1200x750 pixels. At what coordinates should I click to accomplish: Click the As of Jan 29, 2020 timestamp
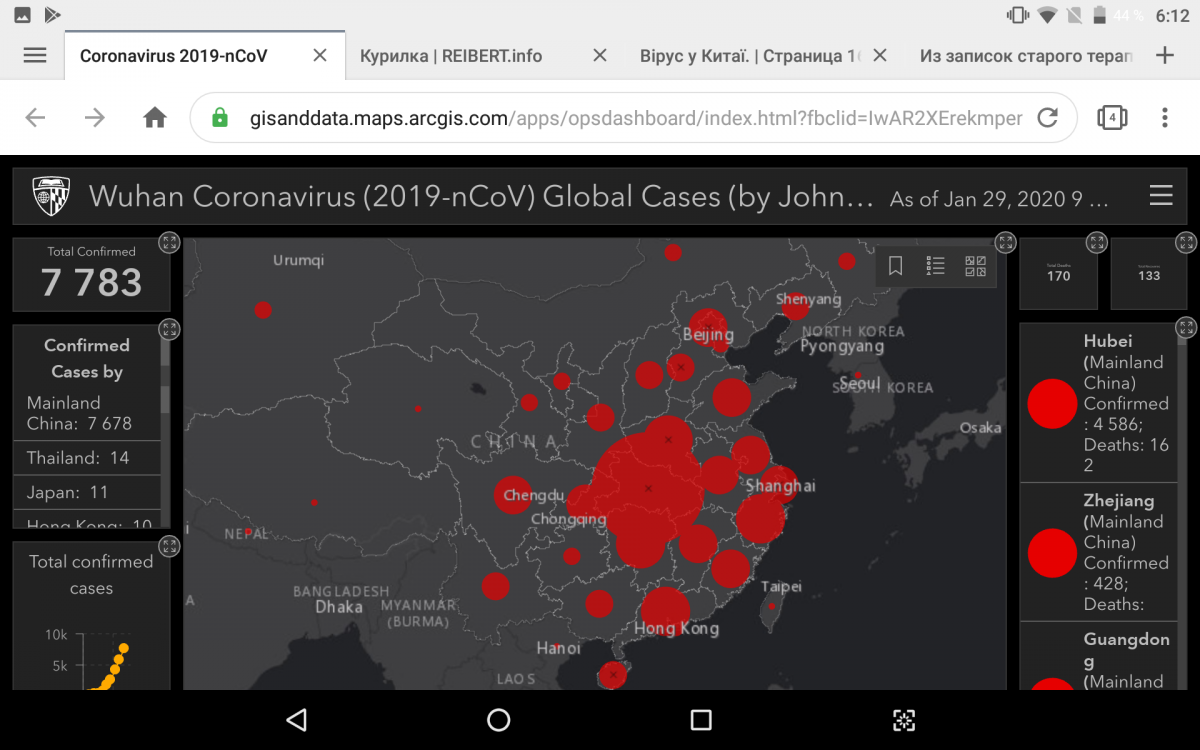(999, 199)
